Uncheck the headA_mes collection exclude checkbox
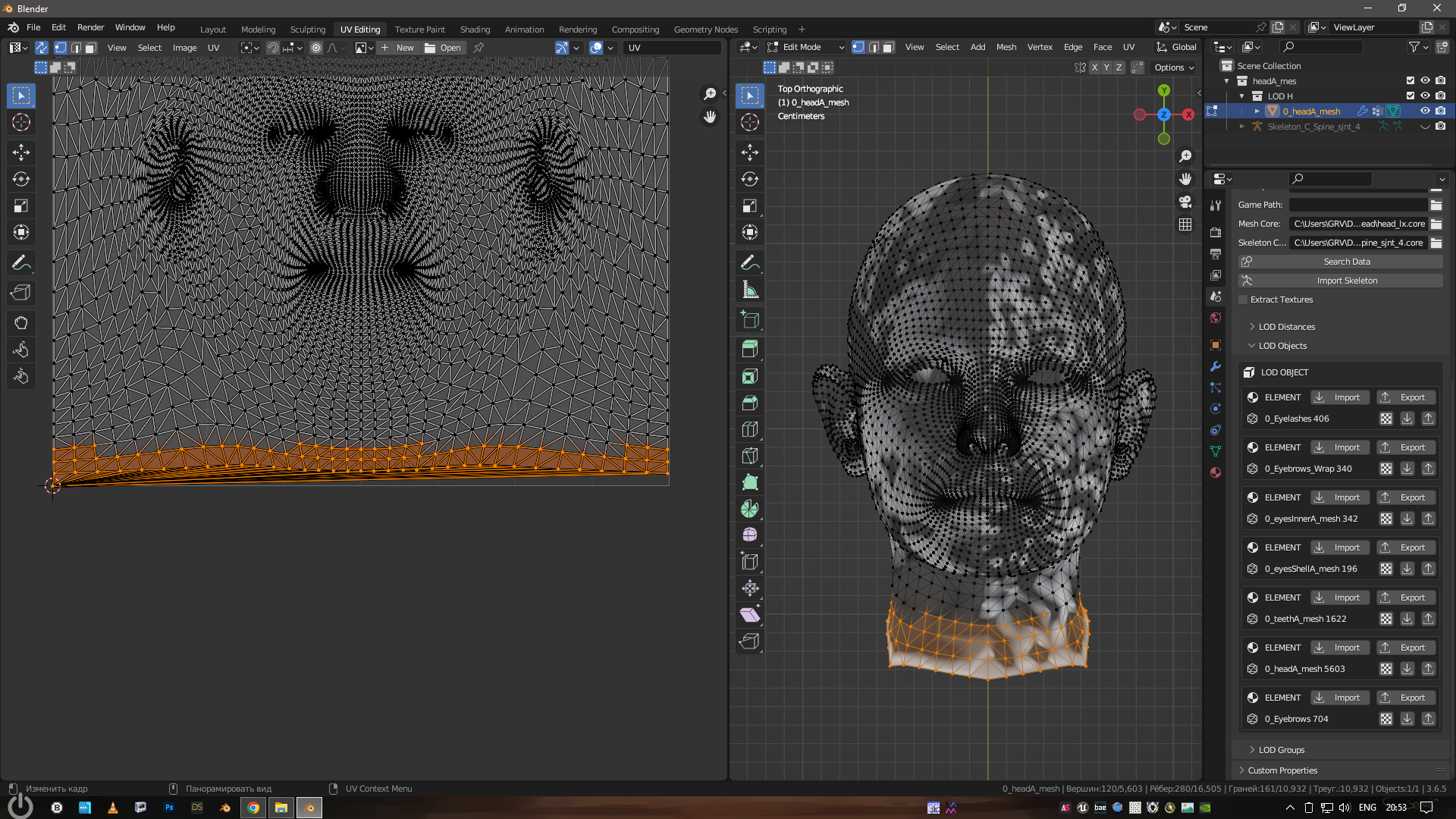The width and height of the screenshot is (1456, 819). tap(1410, 81)
